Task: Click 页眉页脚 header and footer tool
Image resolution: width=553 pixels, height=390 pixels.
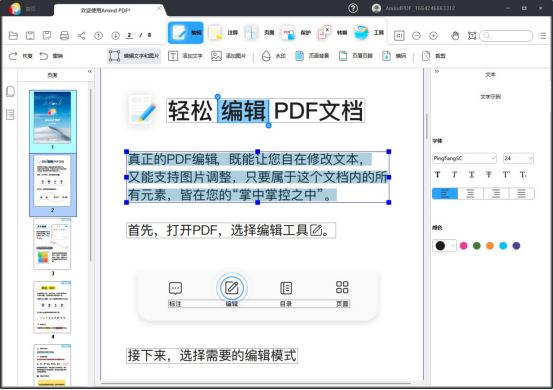Action: (356, 56)
